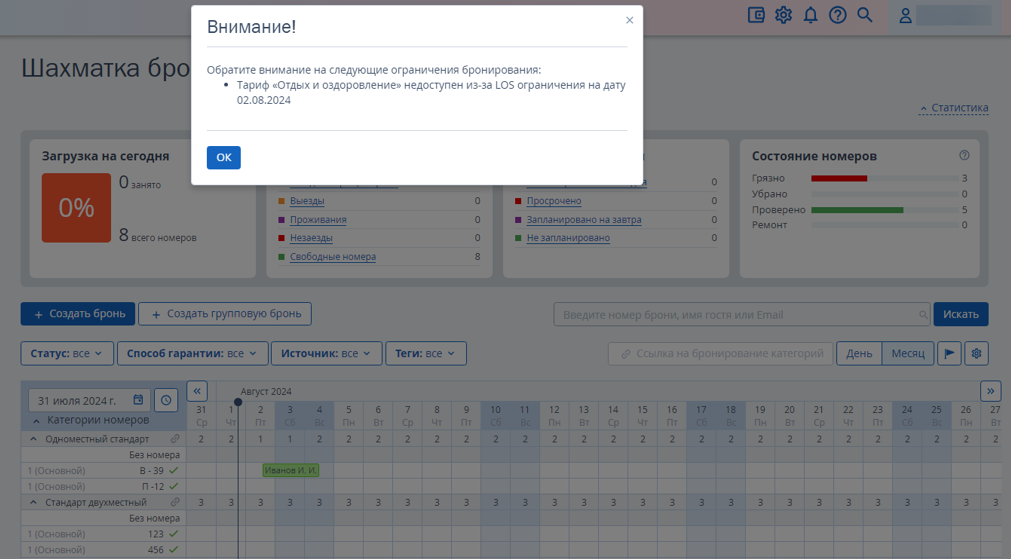Click the Грязно red status bar
The height and width of the screenshot is (559, 1011).
tap(839, 179)
